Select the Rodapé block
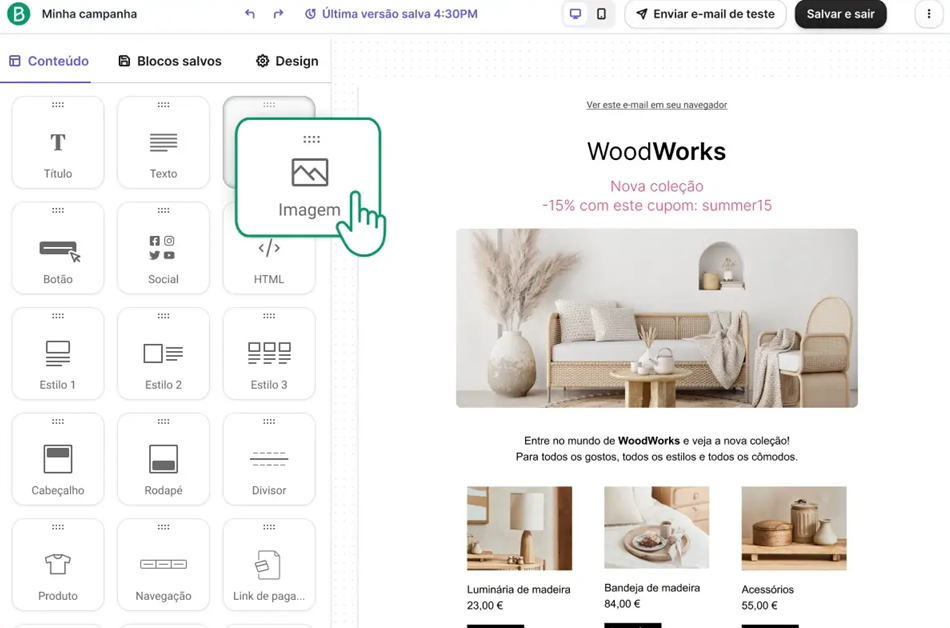 tap(163, 459)
